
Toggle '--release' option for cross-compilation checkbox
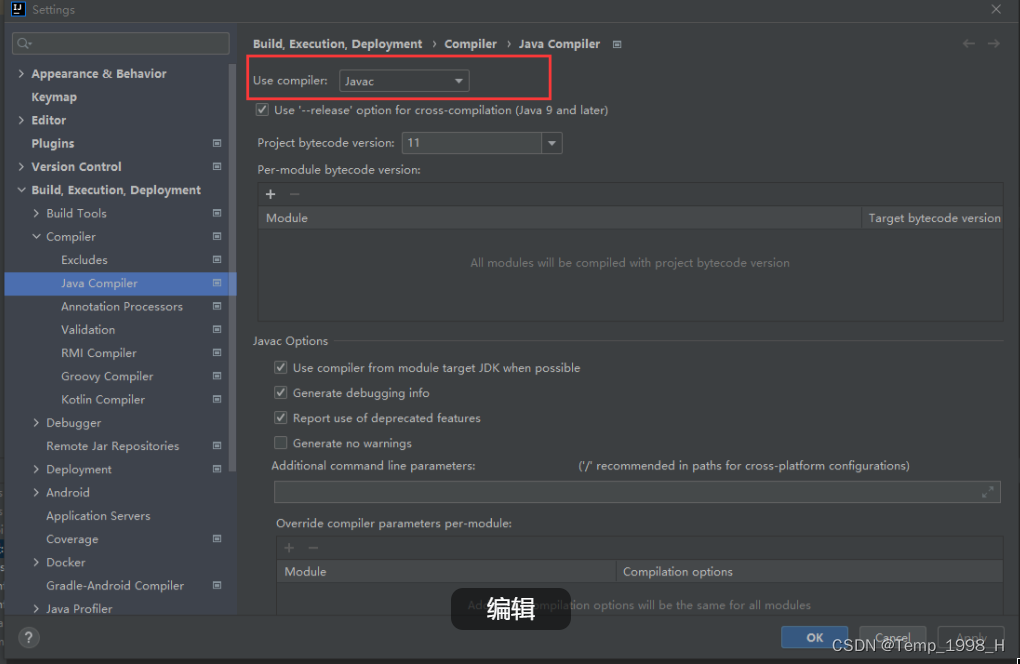pos(262,110)
